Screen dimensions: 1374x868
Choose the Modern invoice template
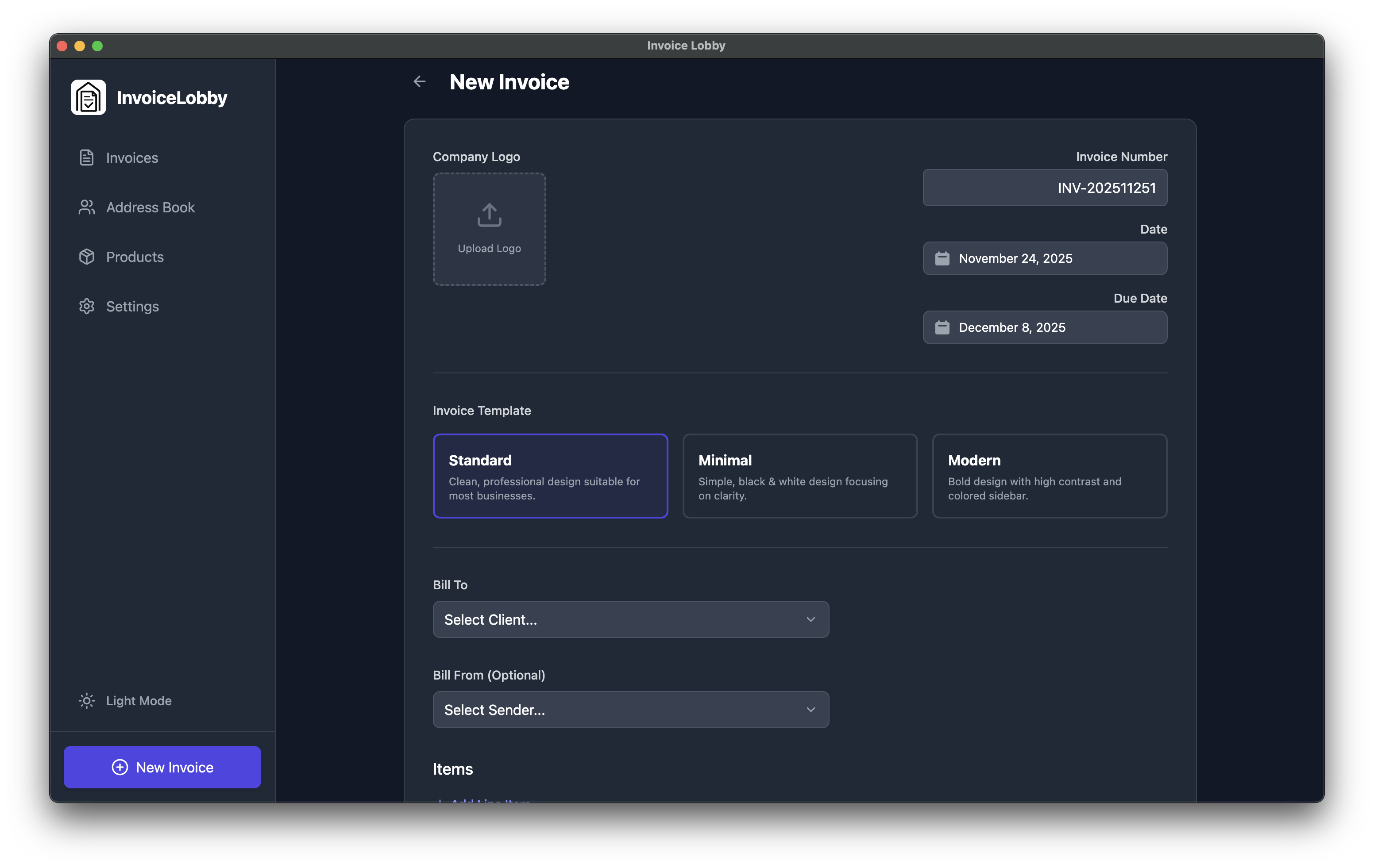click(1050, 476)
